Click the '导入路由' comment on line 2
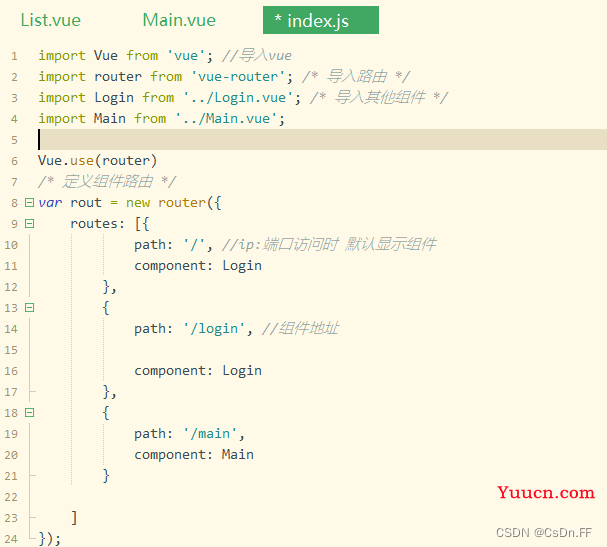 pos(356,77)
